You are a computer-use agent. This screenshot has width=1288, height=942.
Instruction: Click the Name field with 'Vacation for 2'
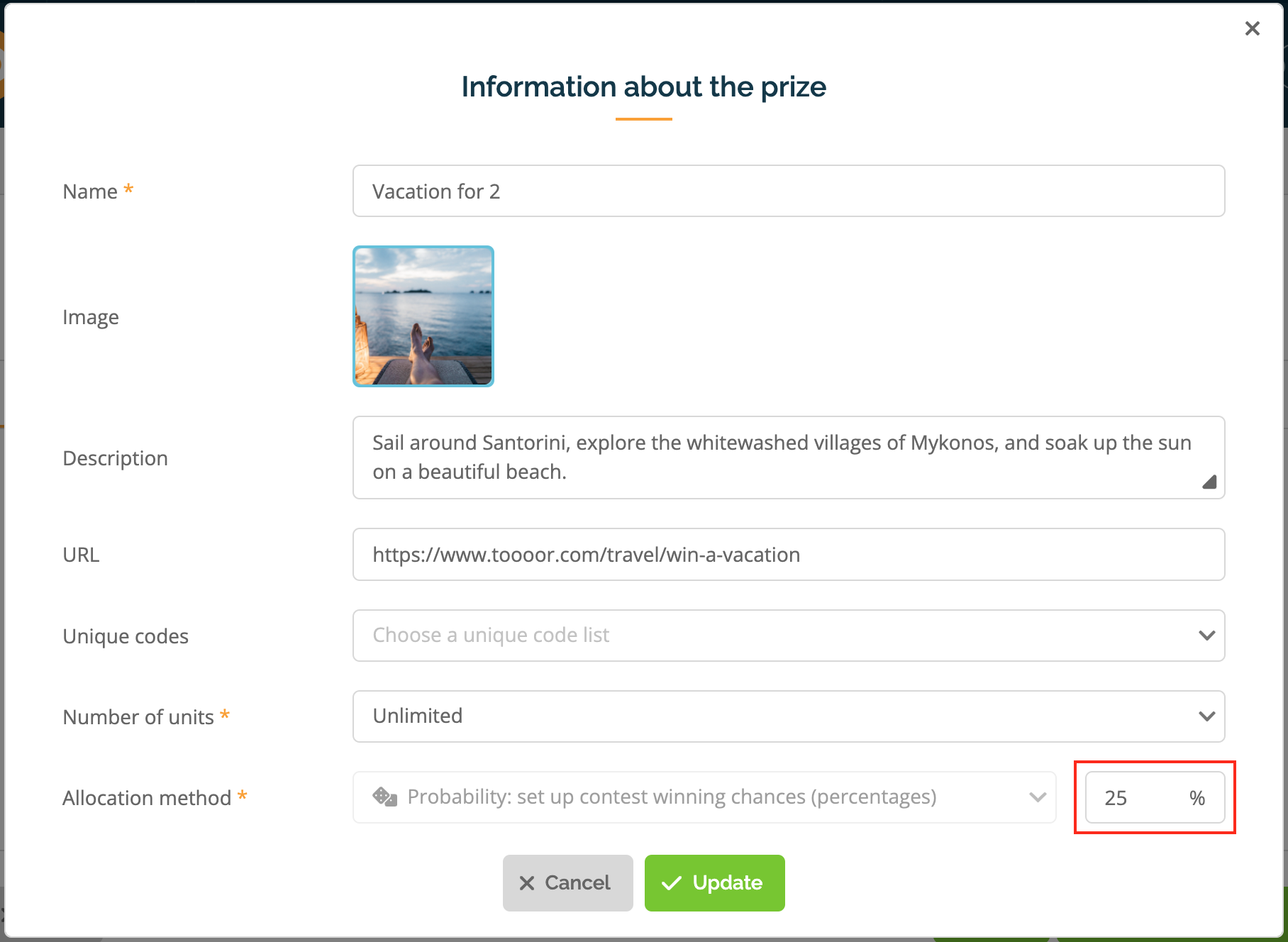789,191
